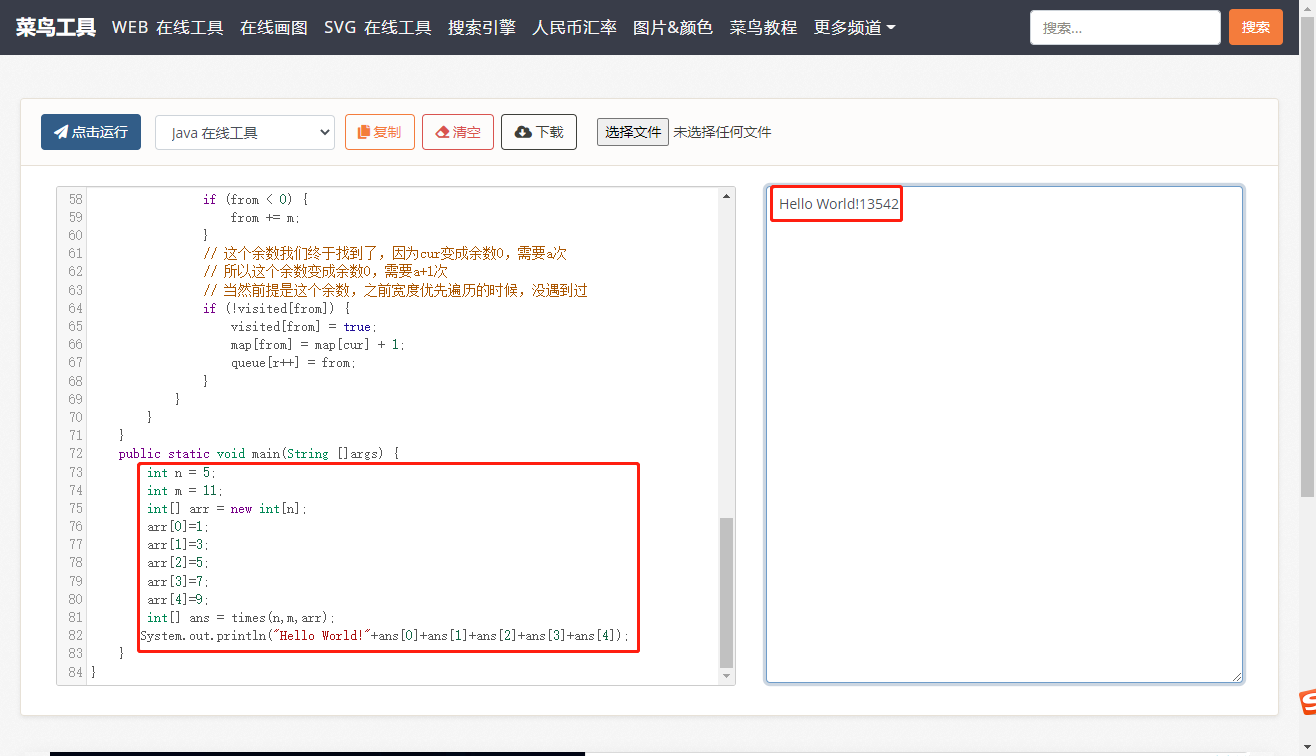This screenshot has height=756, width=1316.
Task: Click the 'public static void main' line
Action: 259,453
